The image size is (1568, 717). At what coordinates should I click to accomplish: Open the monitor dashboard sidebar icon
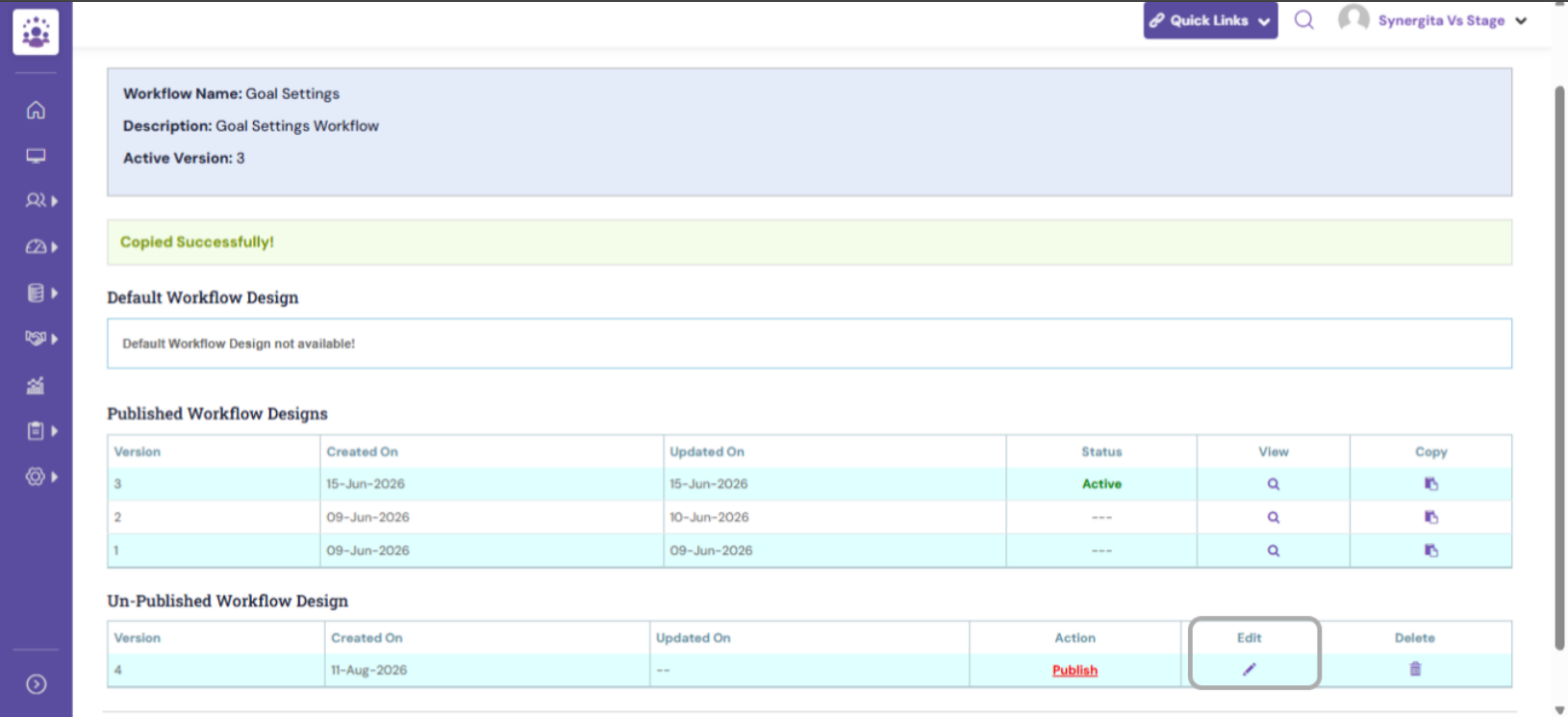[x=36, y=156]
